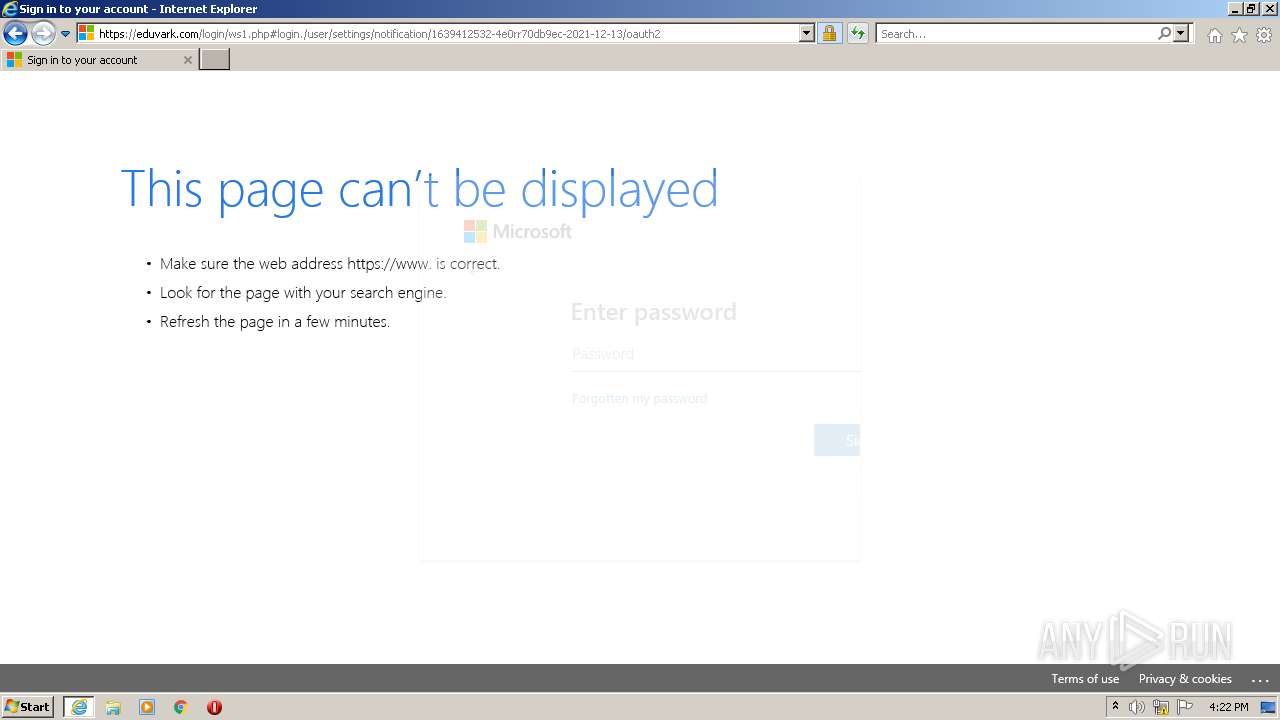Click Internet Explorer taskbar icon

[x=79, y=707]
